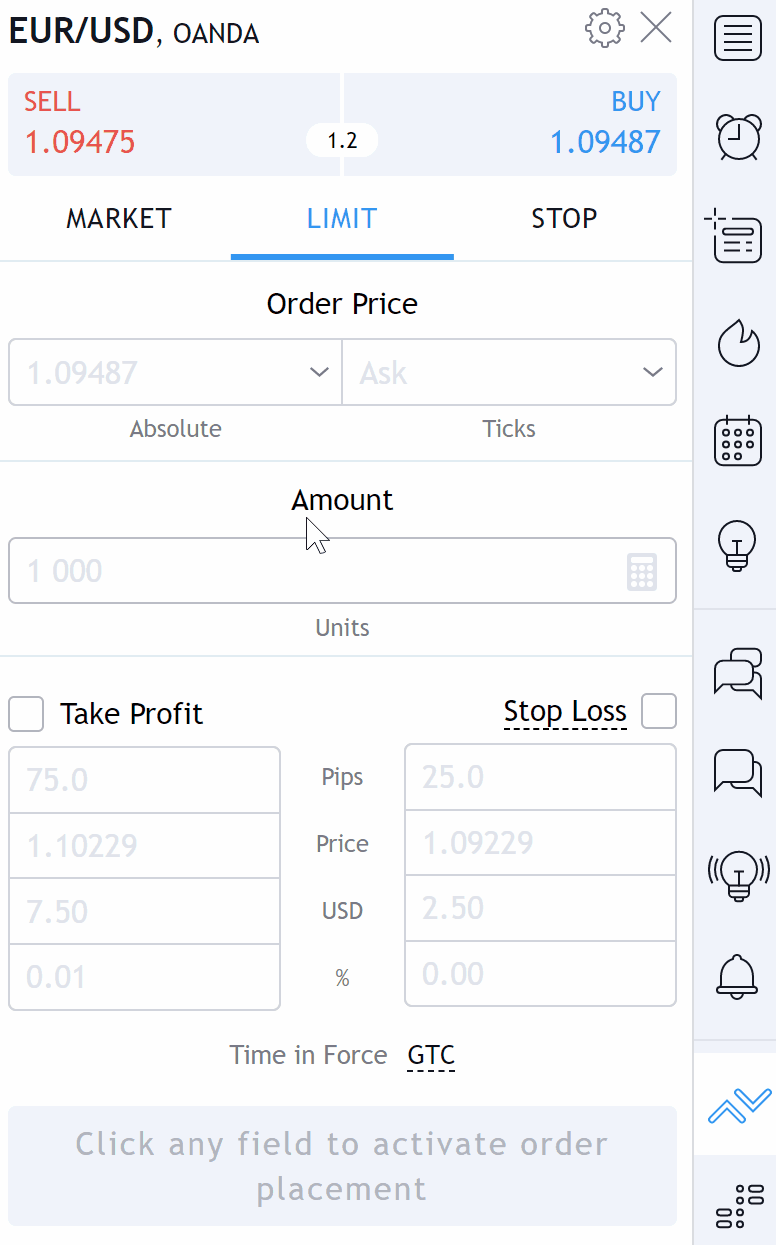Switch to the MARKET order tab
This screenshot has width=776, height=1245.
click(x=119, y=219)
